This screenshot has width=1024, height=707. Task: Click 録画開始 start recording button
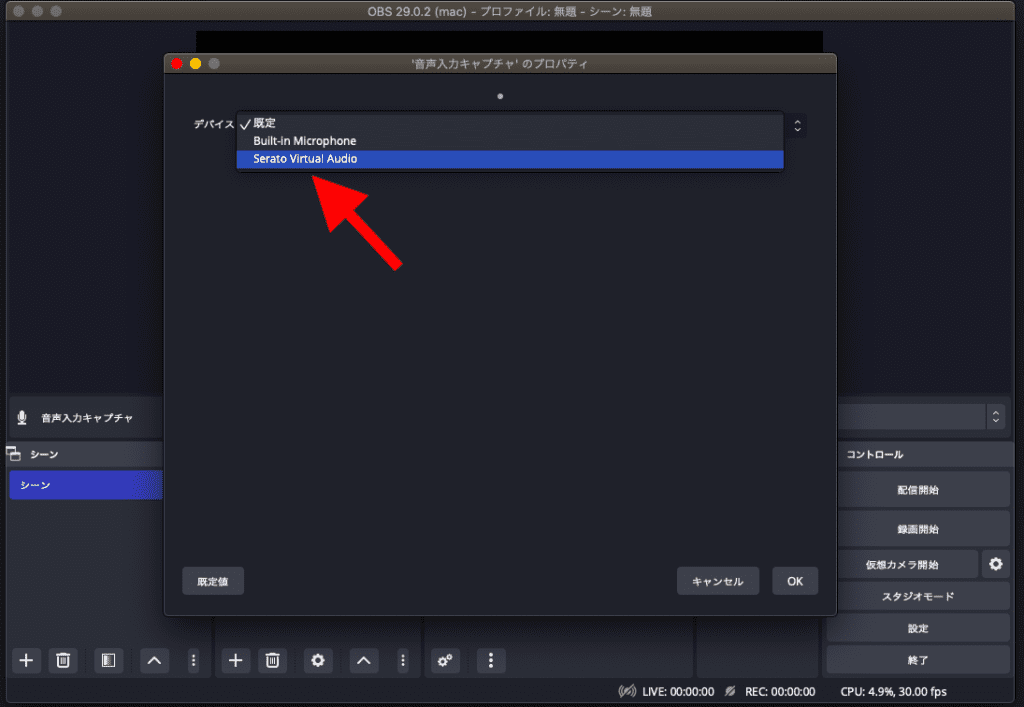(x=918, y=529)
